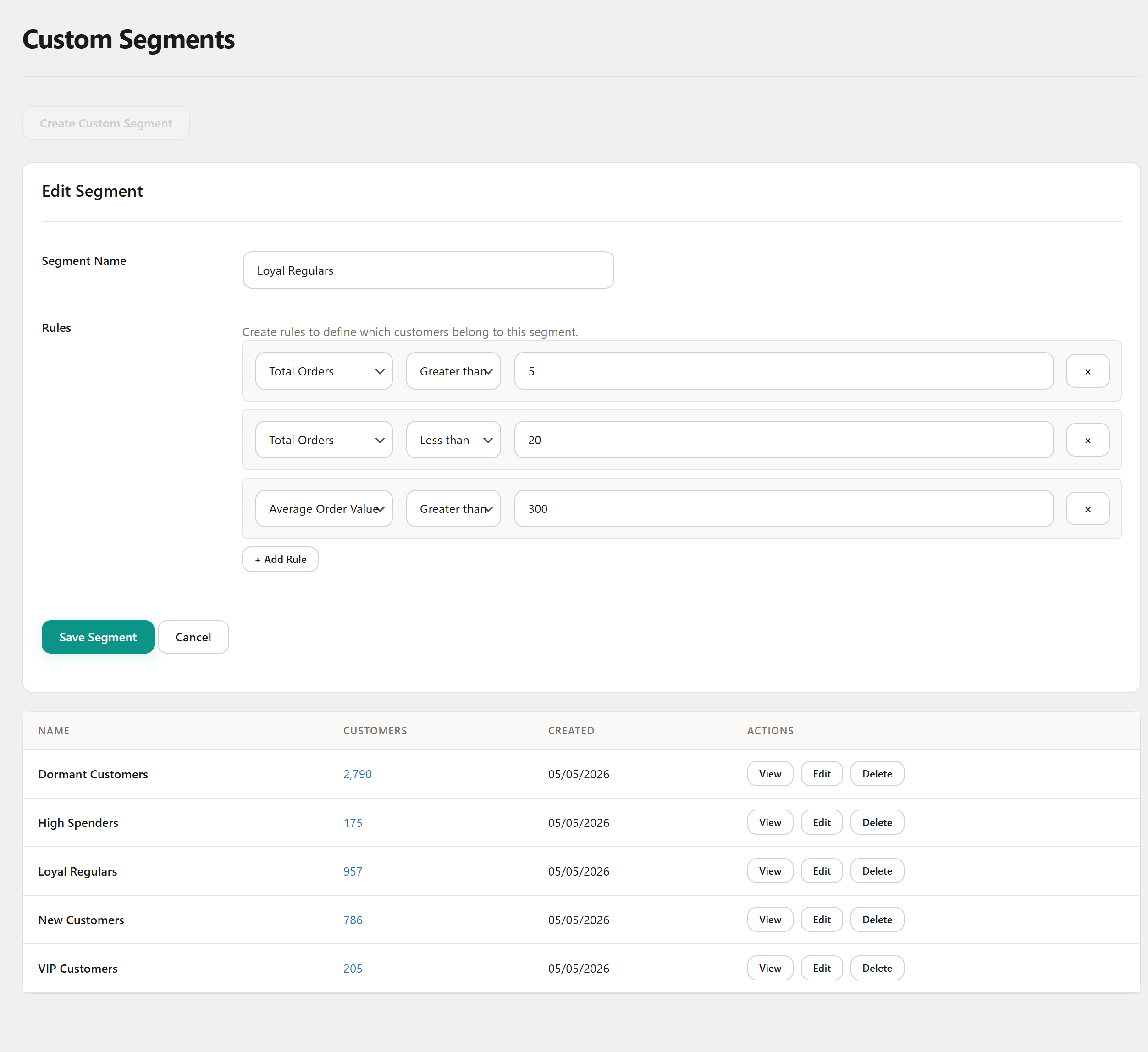Viewport: 1148px width, 1052px height.
Task: View the Loyal Regulars segment
Action: [x=770, y=871]
